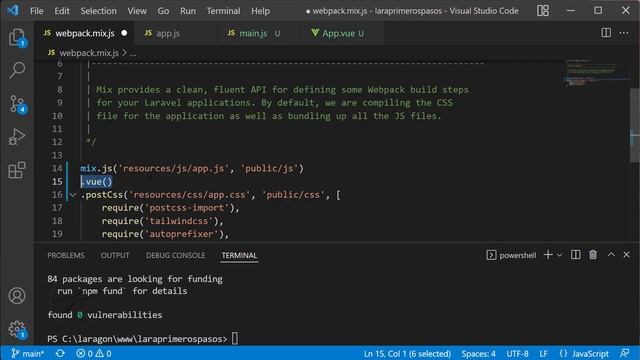Switch to the App.vue tab

point(343,33)
